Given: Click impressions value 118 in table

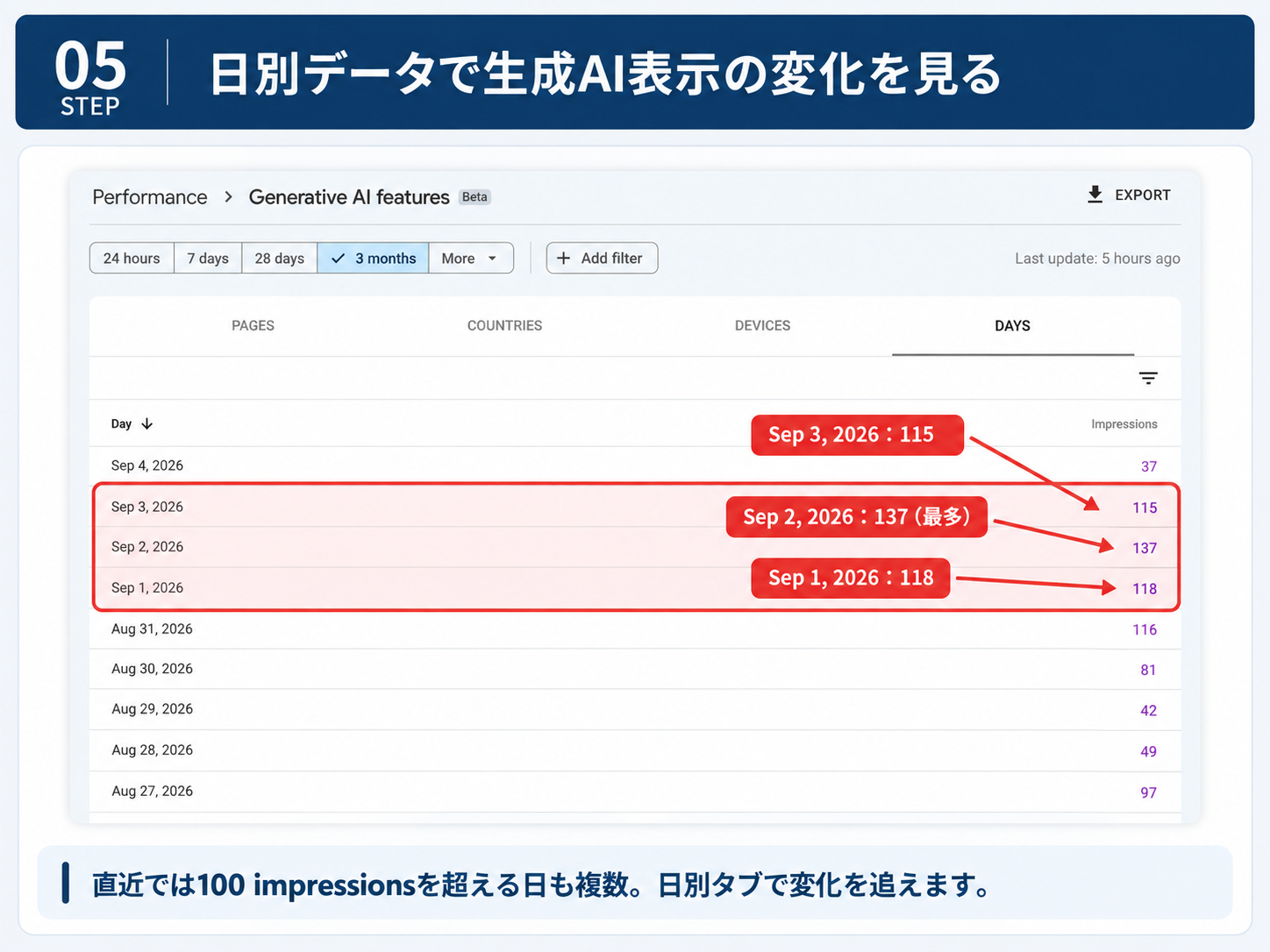Looking at the screenshot, I should point(1145,588).
